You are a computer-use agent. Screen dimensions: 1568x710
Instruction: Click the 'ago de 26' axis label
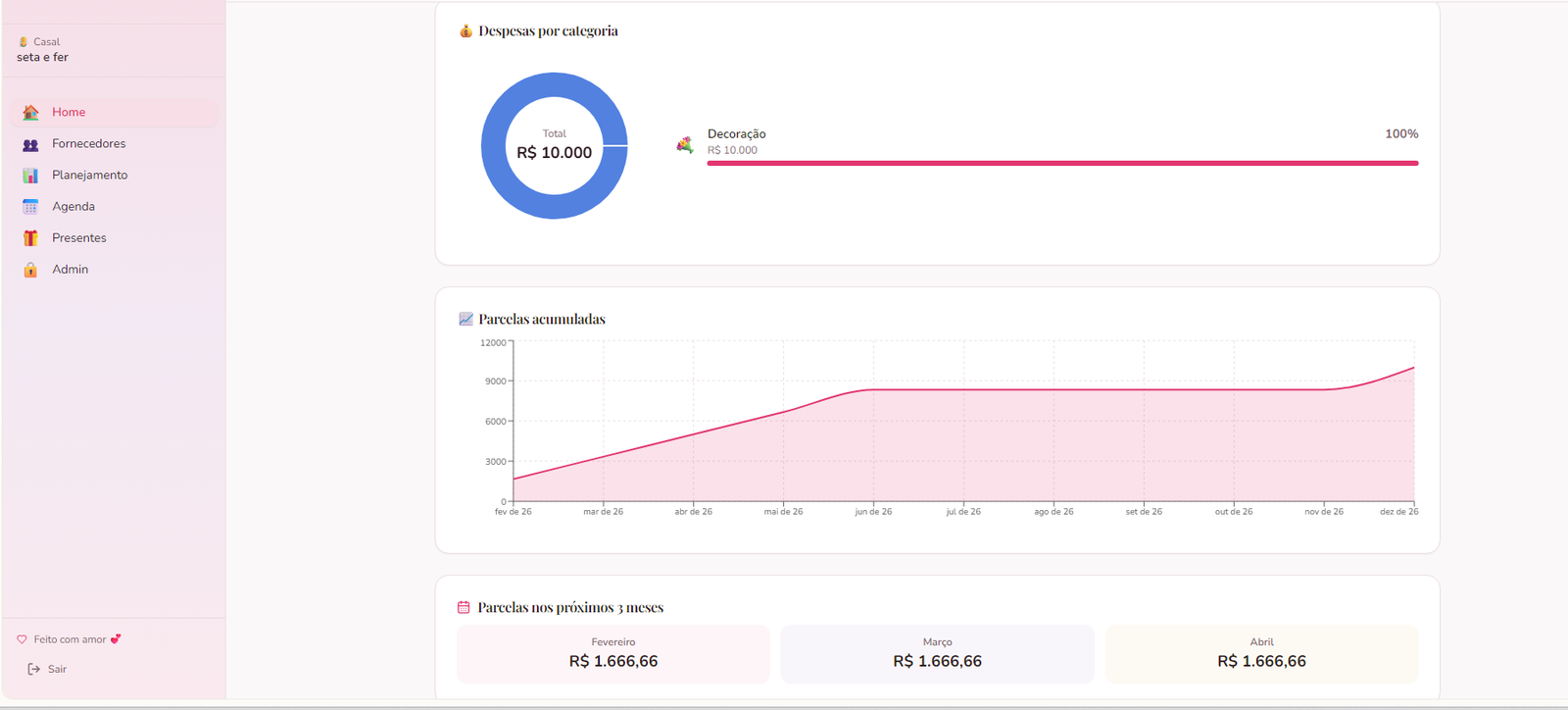point(1053,512)
